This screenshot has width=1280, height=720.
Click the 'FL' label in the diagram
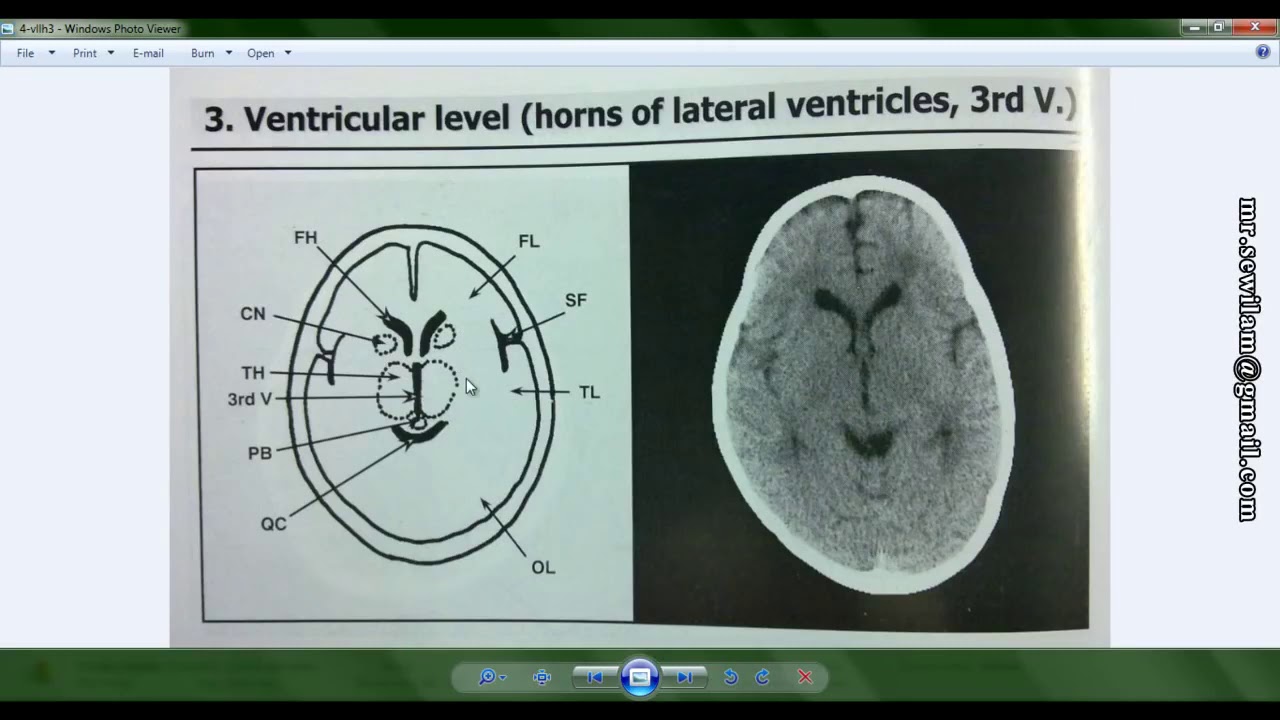pyautogui.click(x=528, y=241)
